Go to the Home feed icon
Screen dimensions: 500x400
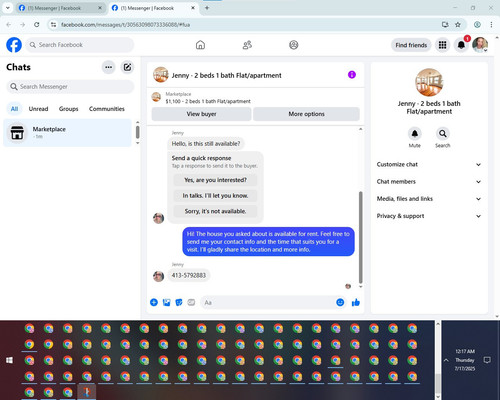(200, 45)
